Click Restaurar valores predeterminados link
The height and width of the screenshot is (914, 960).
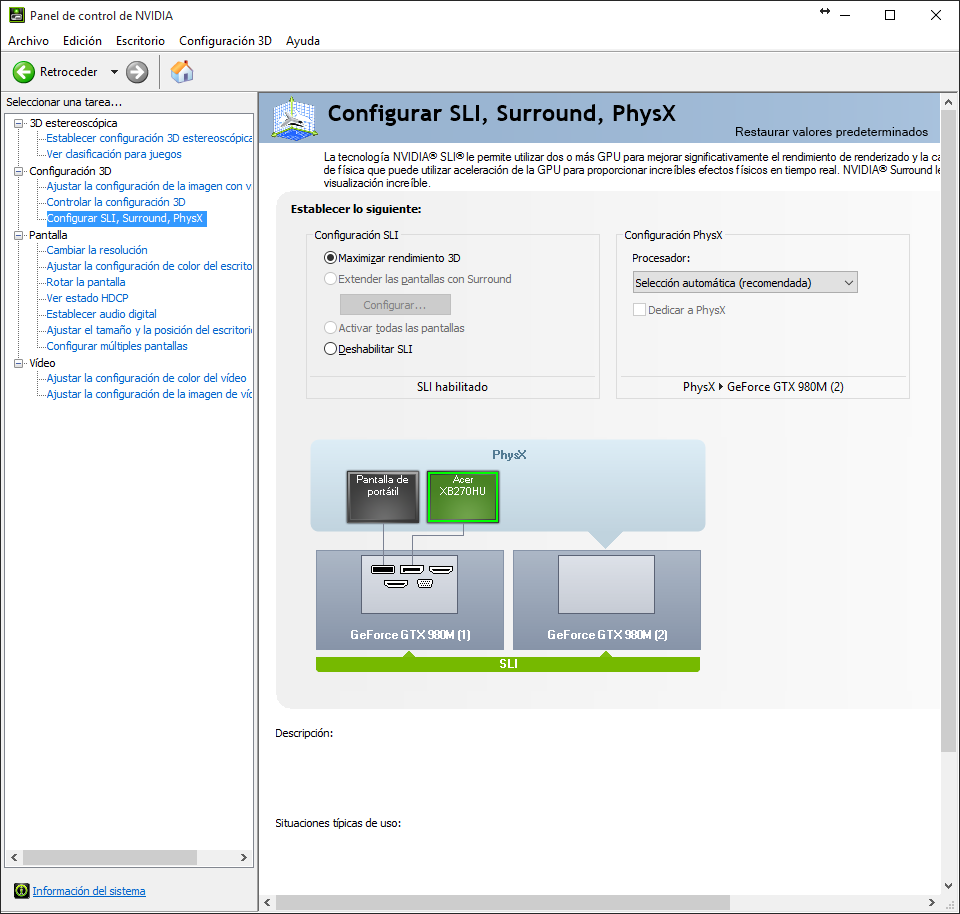click(831, 132)
